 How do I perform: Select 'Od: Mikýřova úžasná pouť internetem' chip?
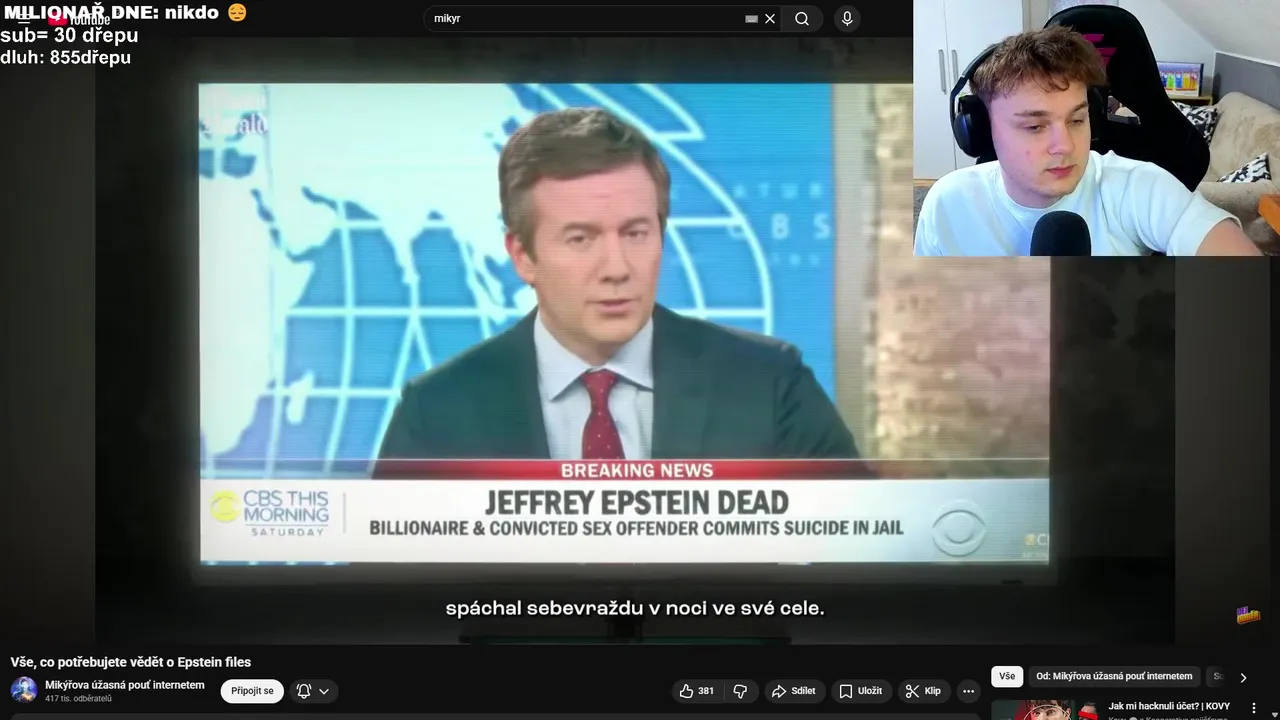(x=1114, y=676)
